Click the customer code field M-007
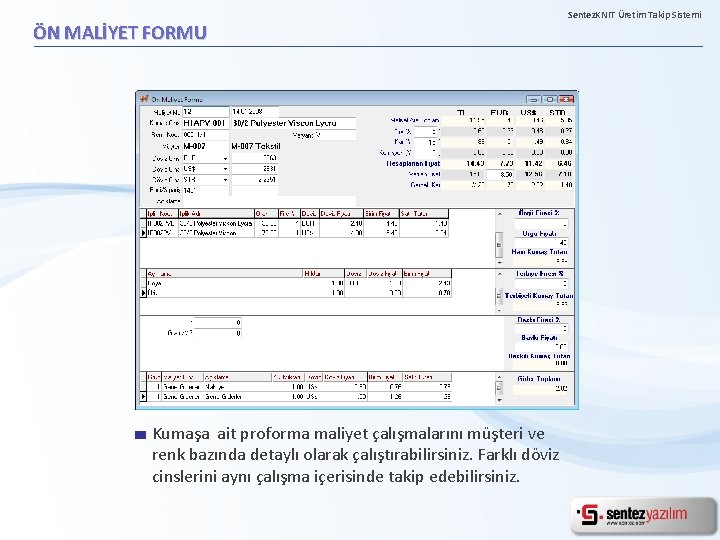Screen dimensions: 720x540 pyautogui.click(x=206, y=146)
